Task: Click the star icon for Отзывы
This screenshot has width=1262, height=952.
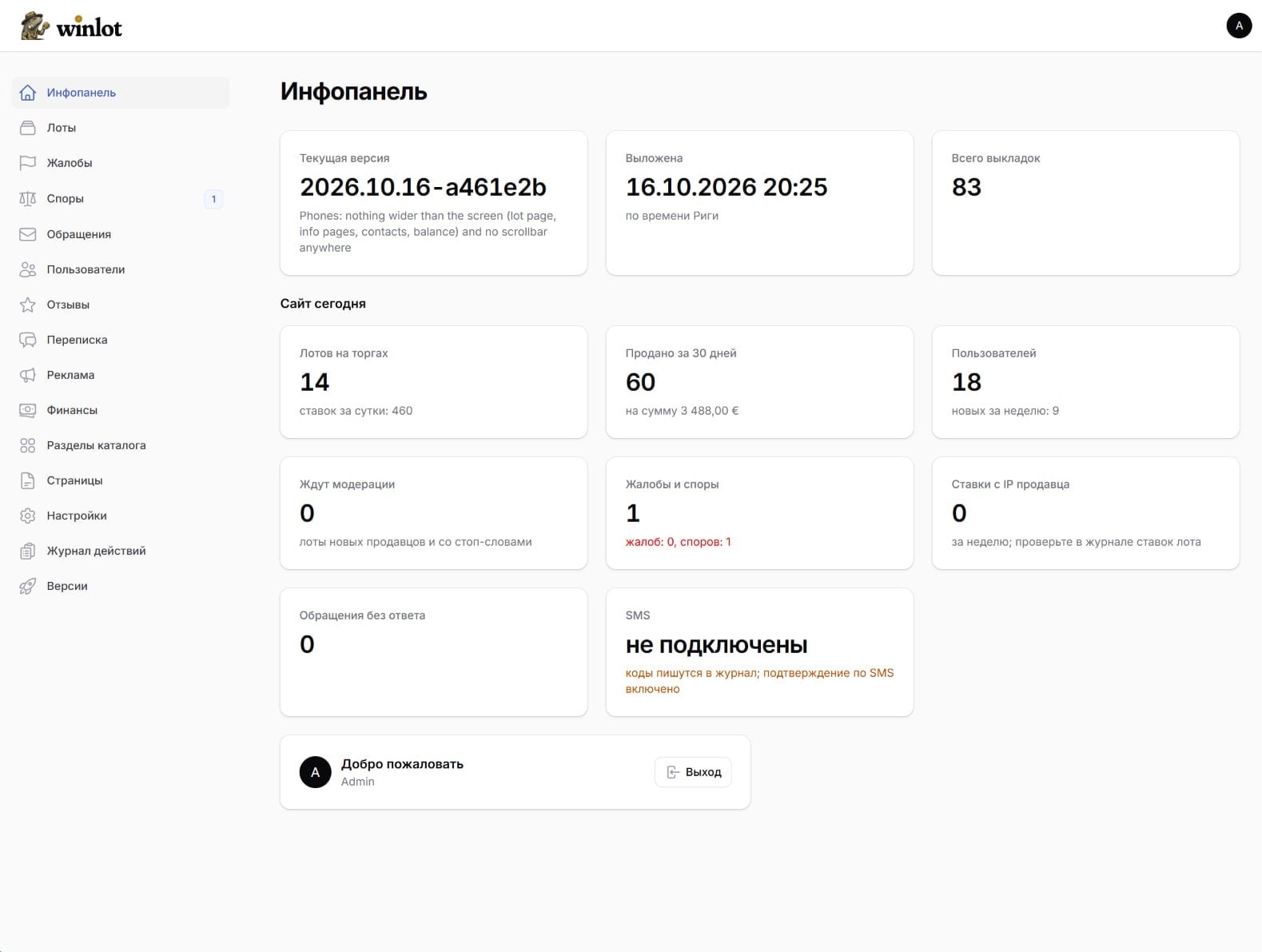Action: point(27,305)
